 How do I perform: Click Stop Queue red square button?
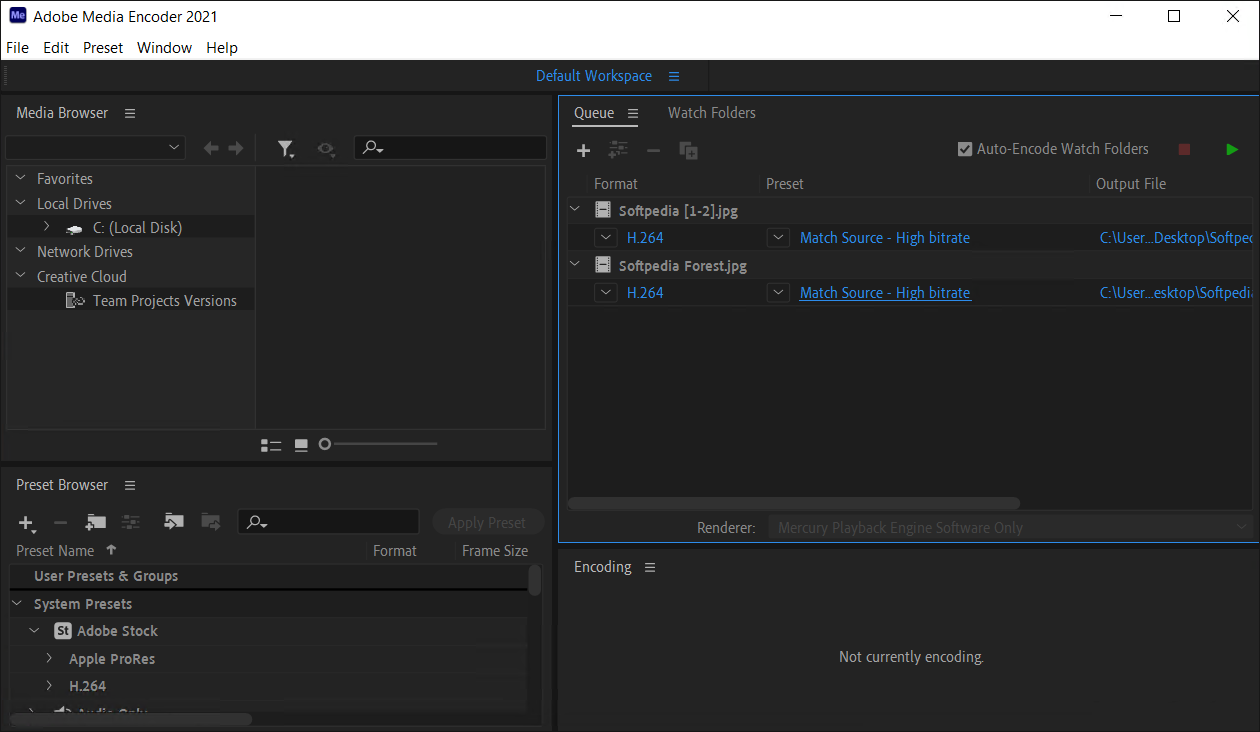click(1184, 149)
